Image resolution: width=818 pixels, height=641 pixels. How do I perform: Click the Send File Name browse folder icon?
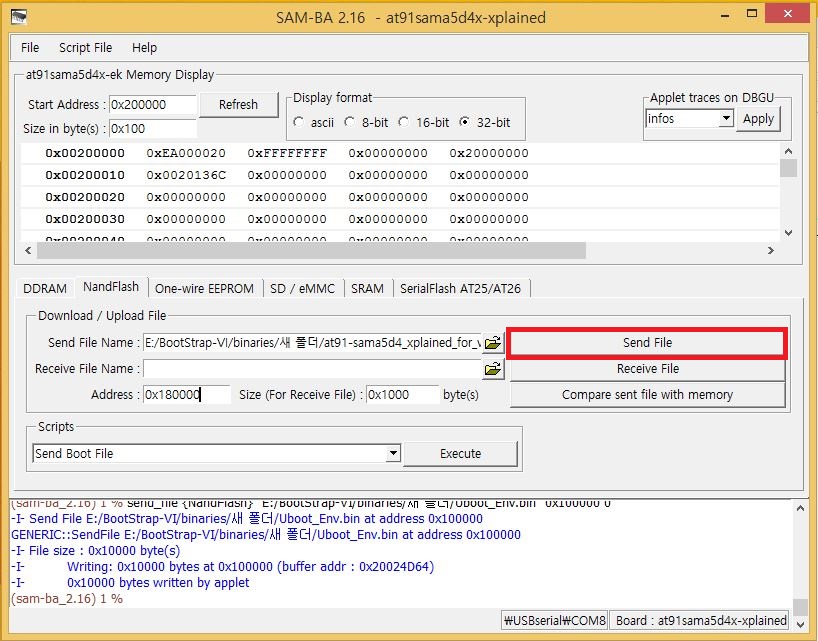[493, 343]
